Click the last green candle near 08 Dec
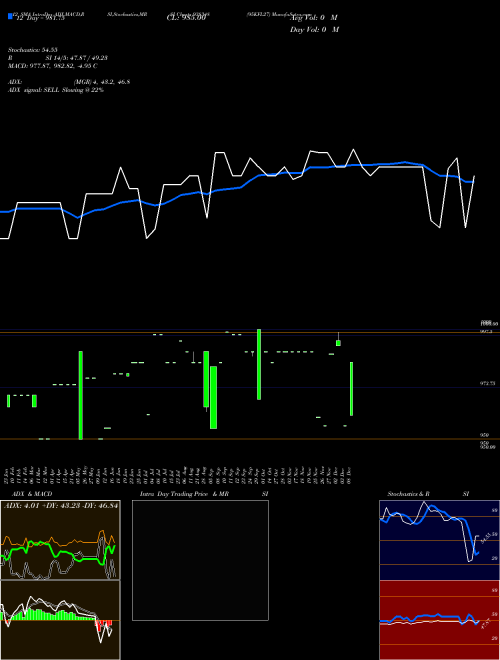 click(351, 389)
